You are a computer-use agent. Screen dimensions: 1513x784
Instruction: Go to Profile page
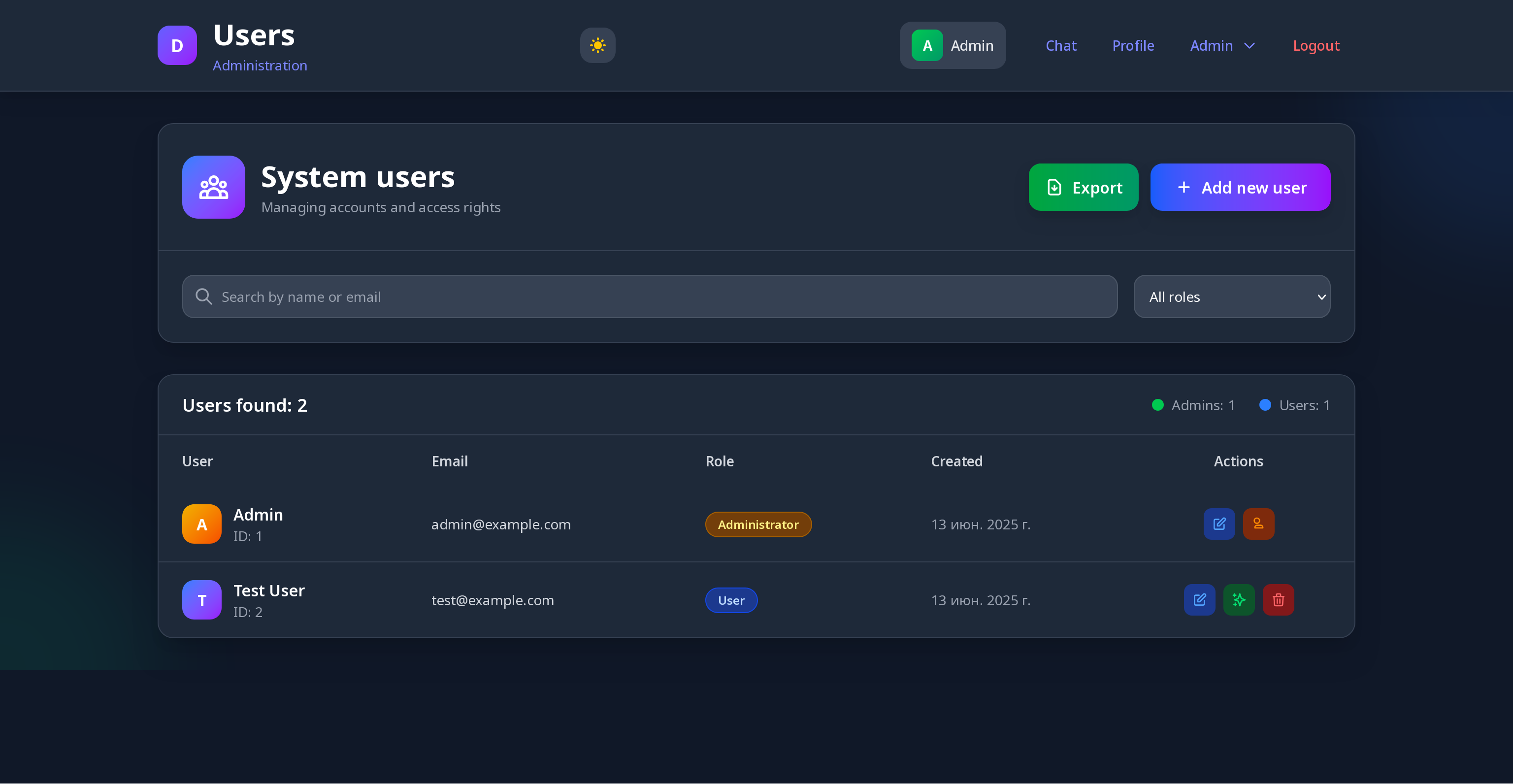coord(1133,45)
